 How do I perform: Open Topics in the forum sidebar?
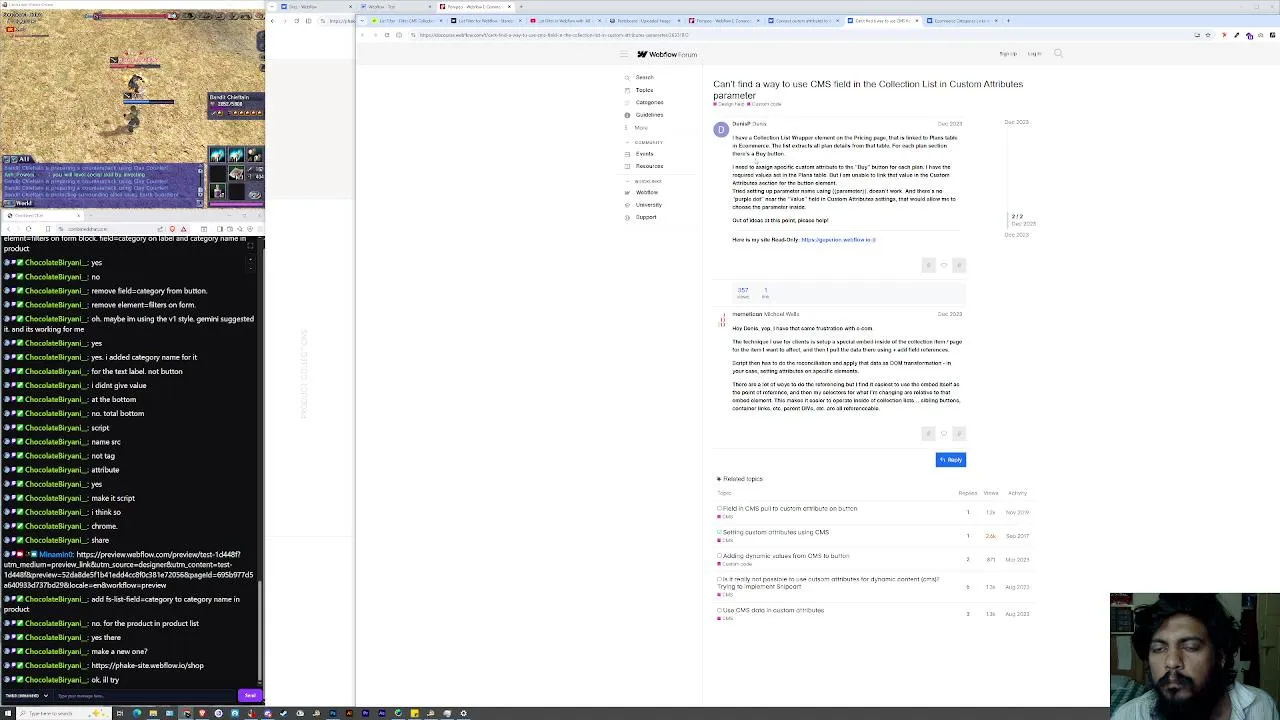(x=644, y=90)
